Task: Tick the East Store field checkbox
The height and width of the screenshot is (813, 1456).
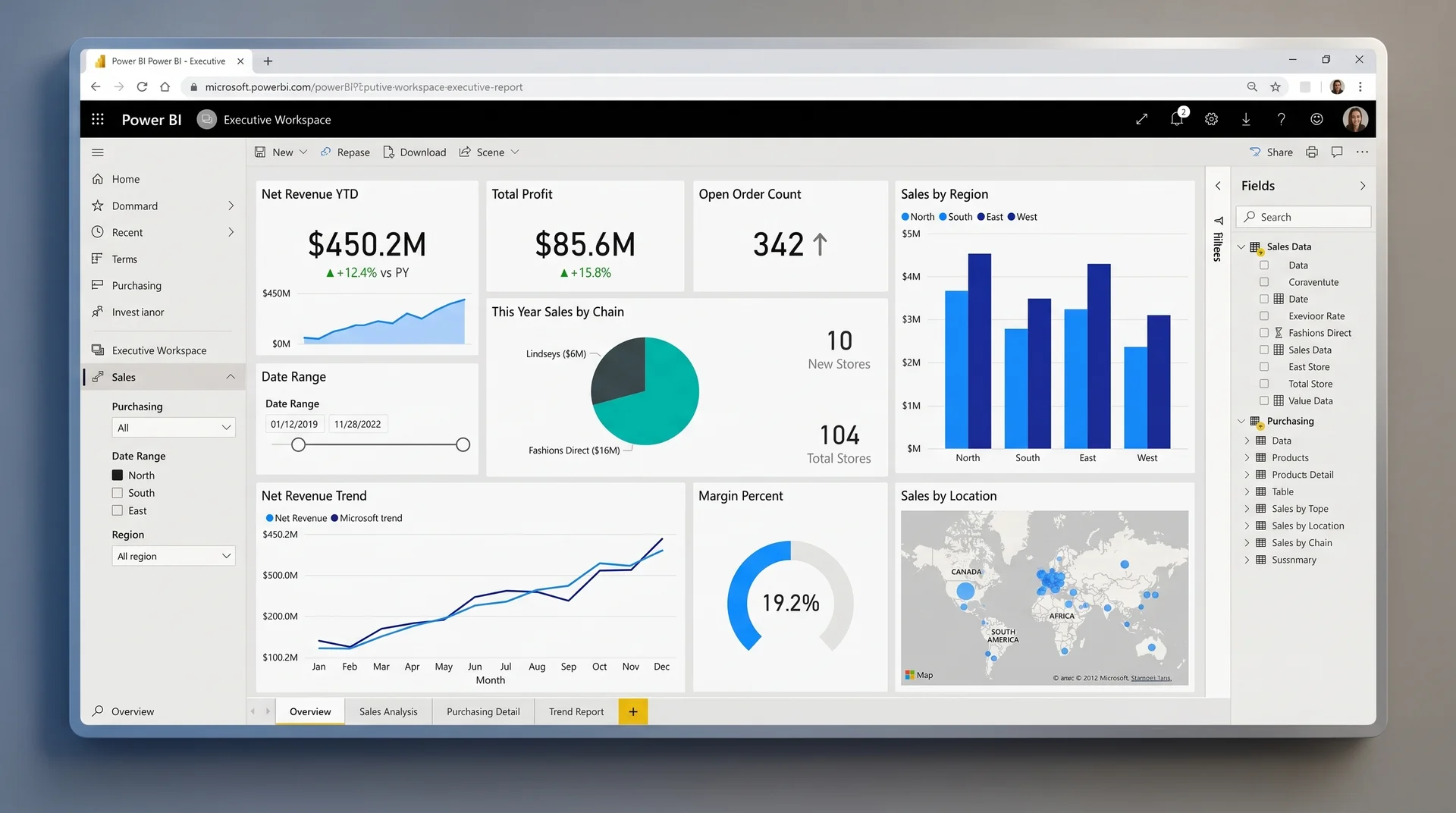Action: coord(1264,367)
